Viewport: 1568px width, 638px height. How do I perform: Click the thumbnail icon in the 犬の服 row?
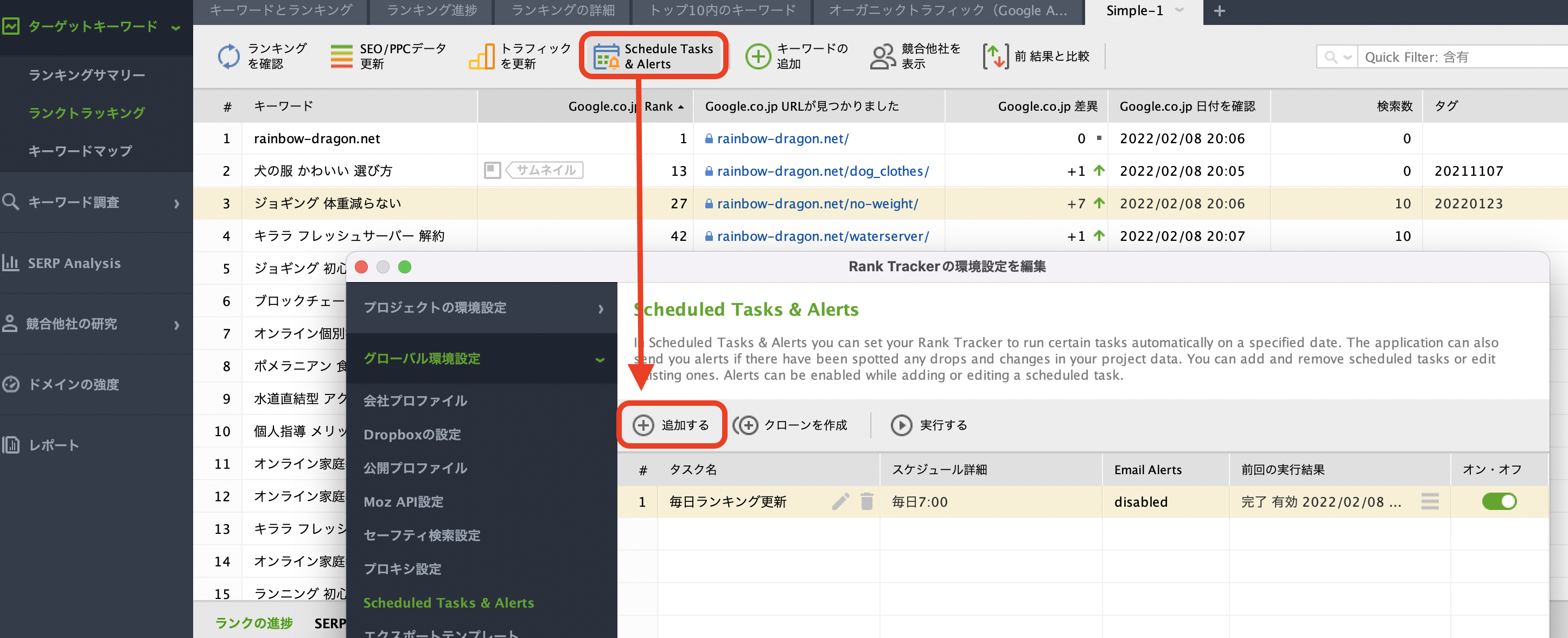click(492, 170)
